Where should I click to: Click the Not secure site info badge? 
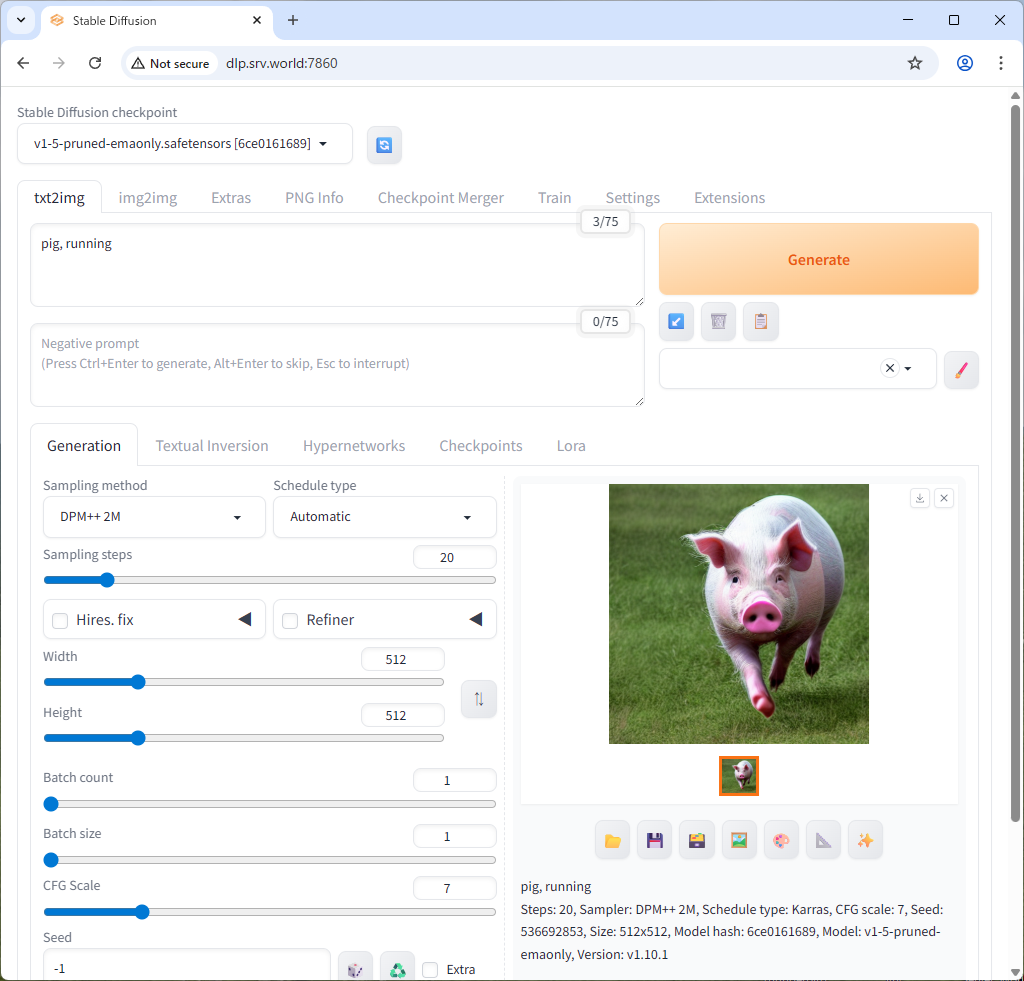tap(170, 63)
